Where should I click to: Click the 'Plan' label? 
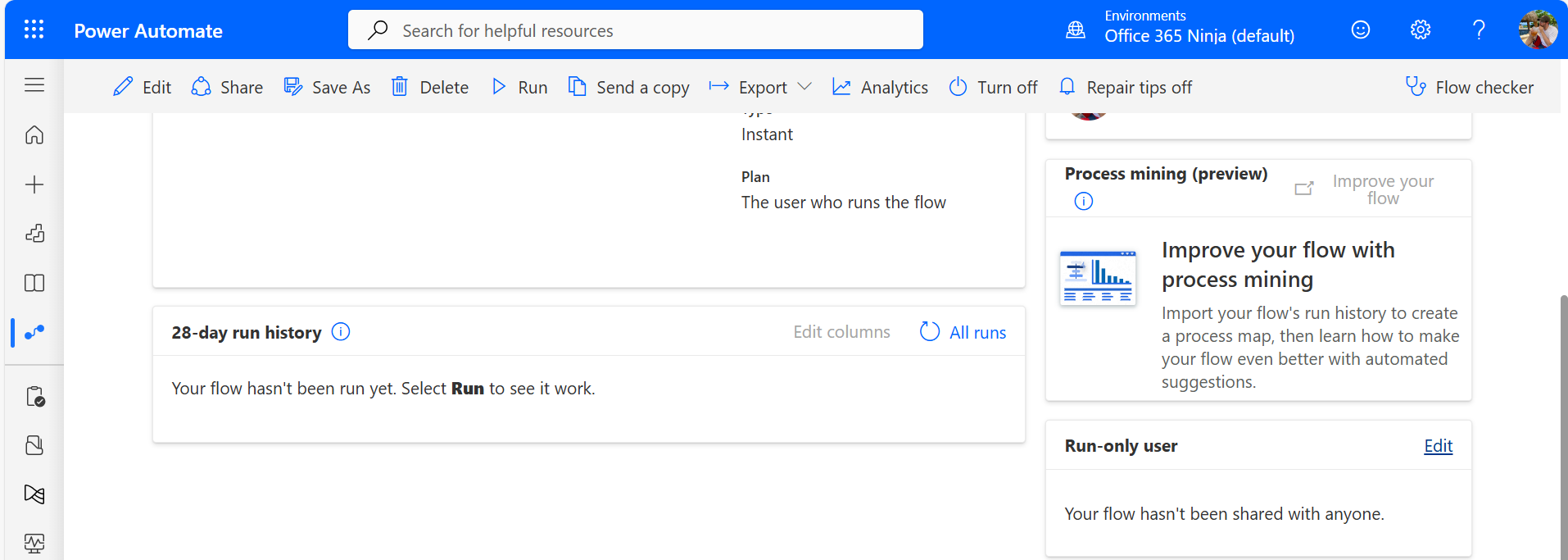pos(755,177)
